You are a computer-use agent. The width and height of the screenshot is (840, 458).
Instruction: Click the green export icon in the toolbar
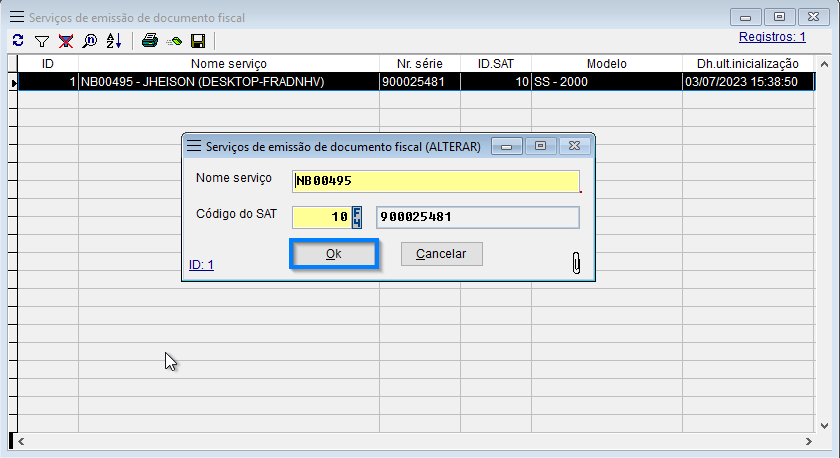(174, 41)
